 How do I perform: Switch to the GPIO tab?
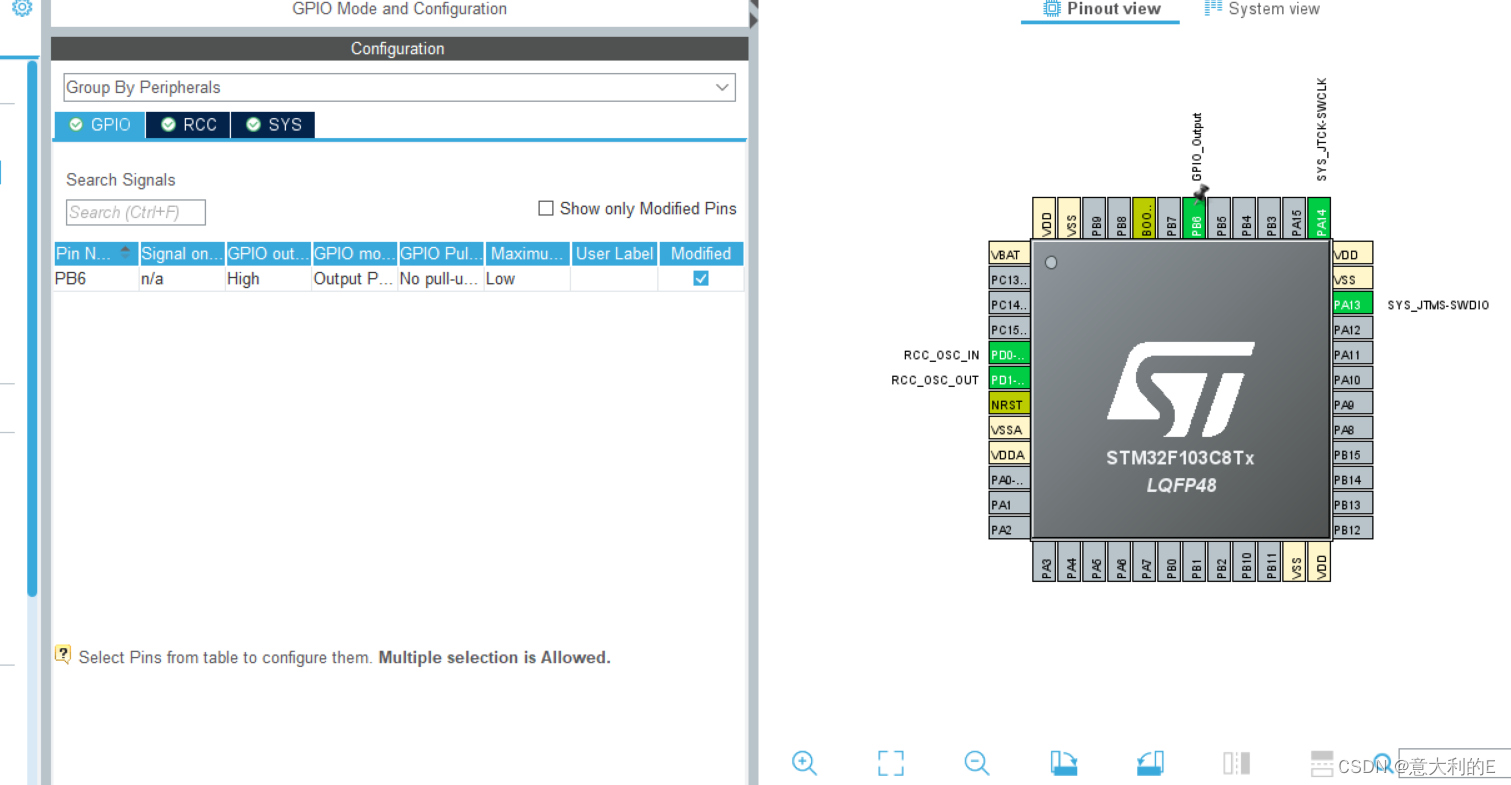click(x=100, y=125)
